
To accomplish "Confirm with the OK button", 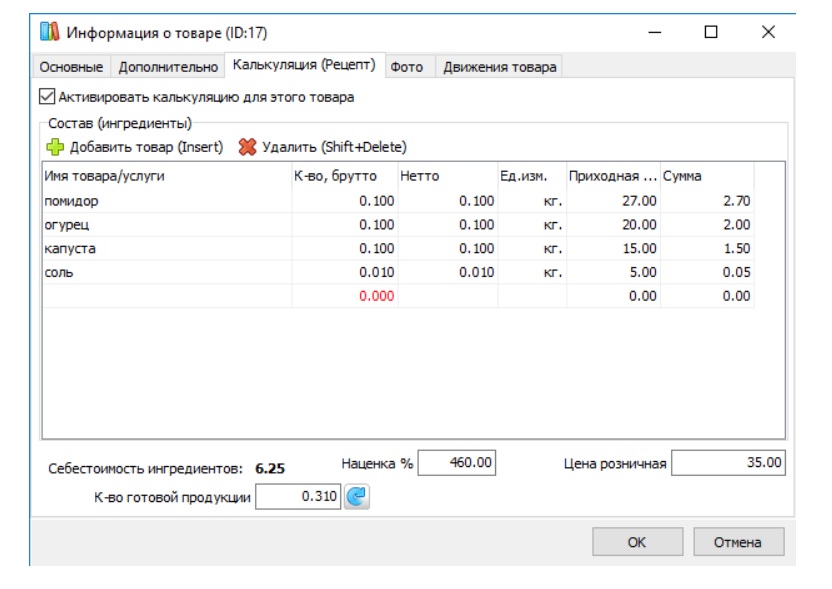I will (637, 542).
